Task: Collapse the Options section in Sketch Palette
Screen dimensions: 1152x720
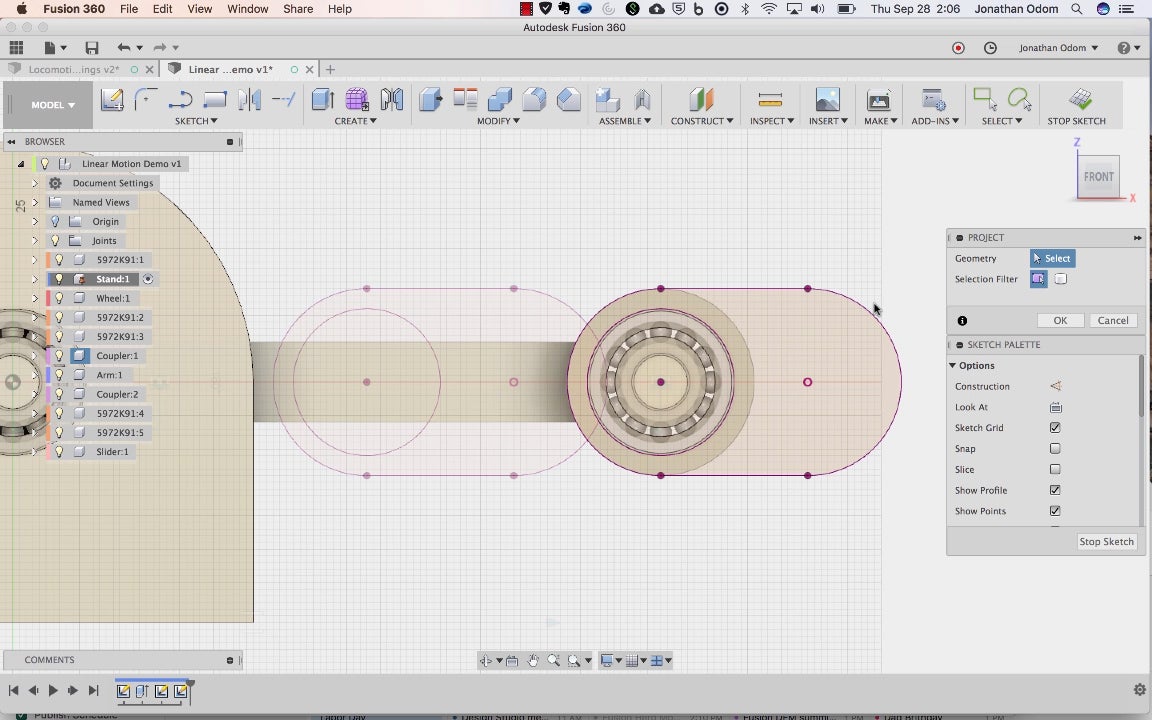Action: click(953, 365)
